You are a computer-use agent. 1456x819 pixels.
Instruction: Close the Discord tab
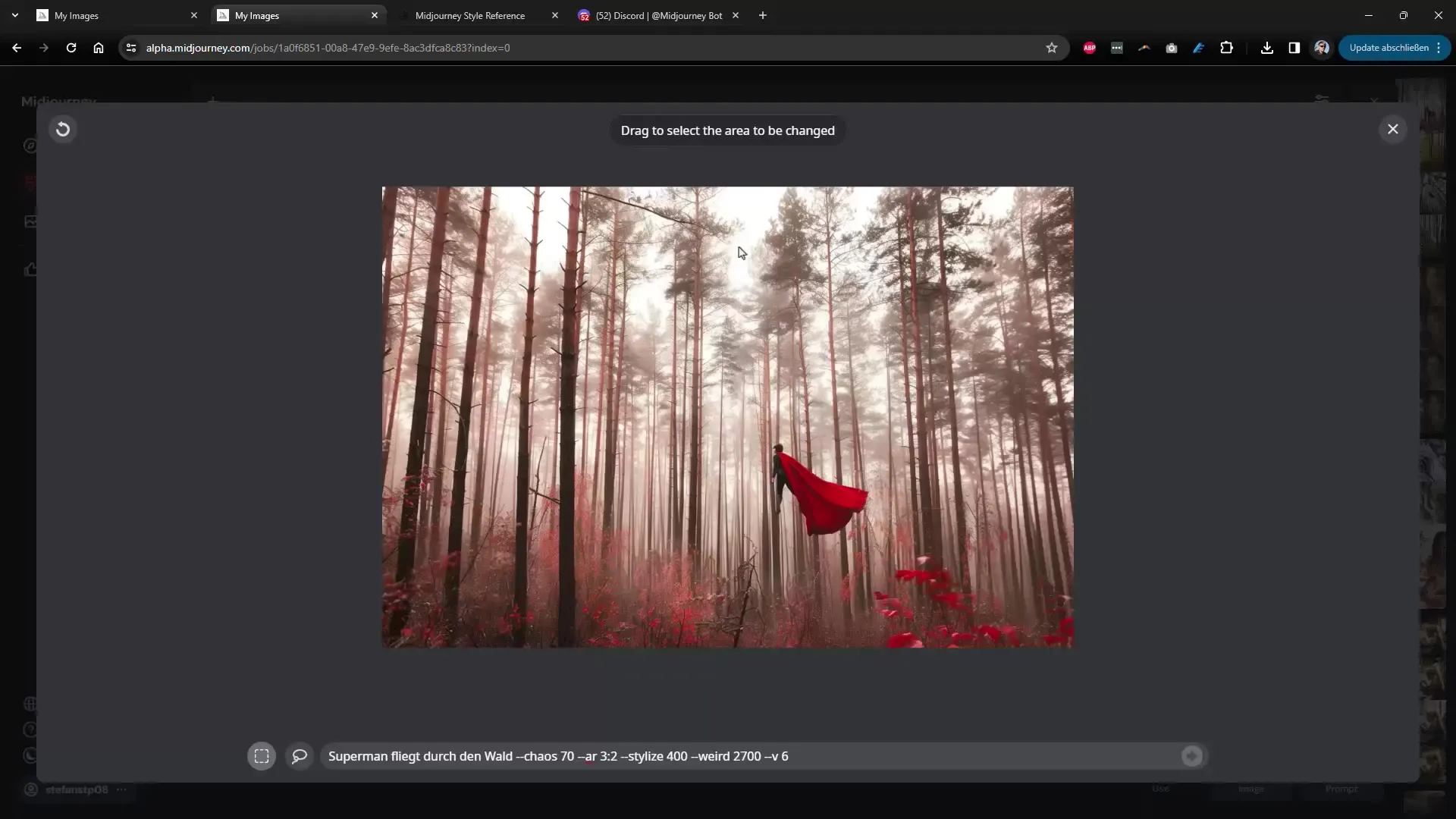[x=736, y=15]
